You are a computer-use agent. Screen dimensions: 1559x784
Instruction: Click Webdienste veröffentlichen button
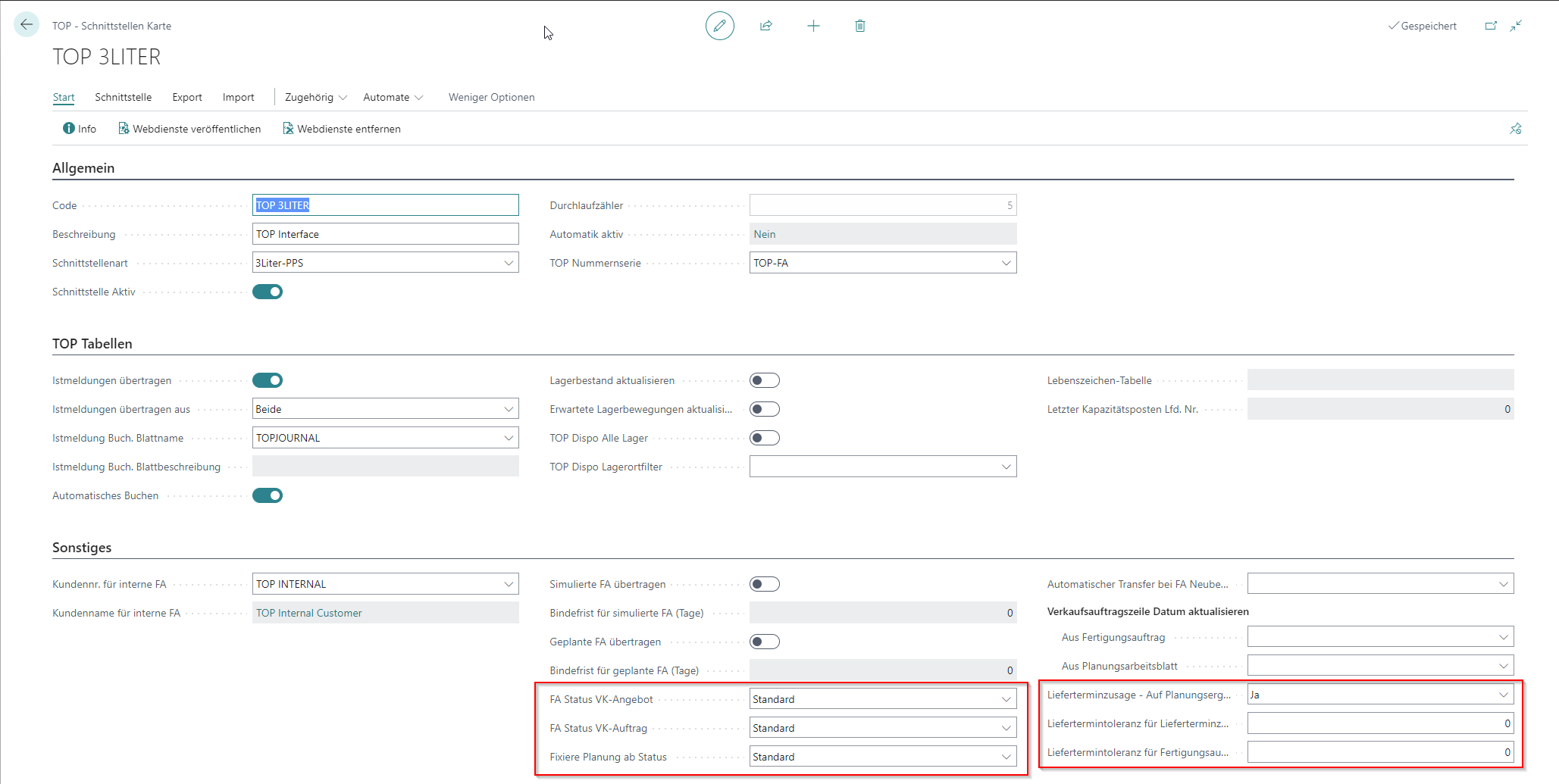click(189, 129)
